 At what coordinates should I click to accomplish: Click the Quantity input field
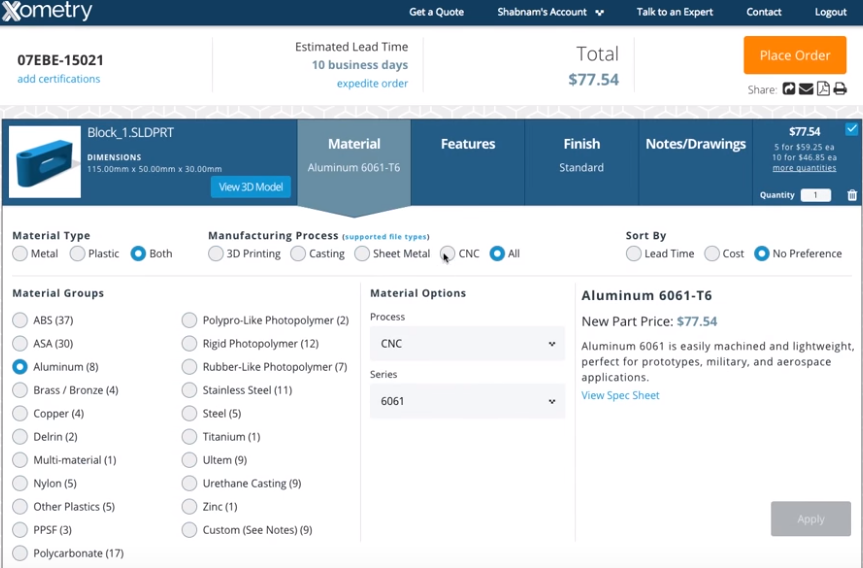pos(816,195)
